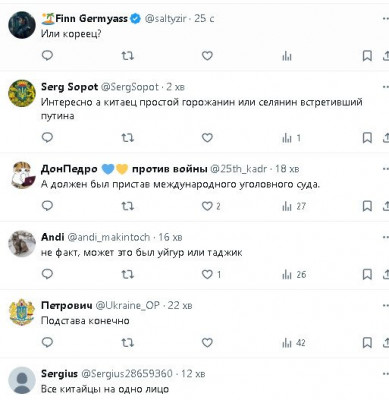Viewport: 389px width, 400px height.
Task: Reply to Andi's comment about уйгур
Action: click(47, 274)
